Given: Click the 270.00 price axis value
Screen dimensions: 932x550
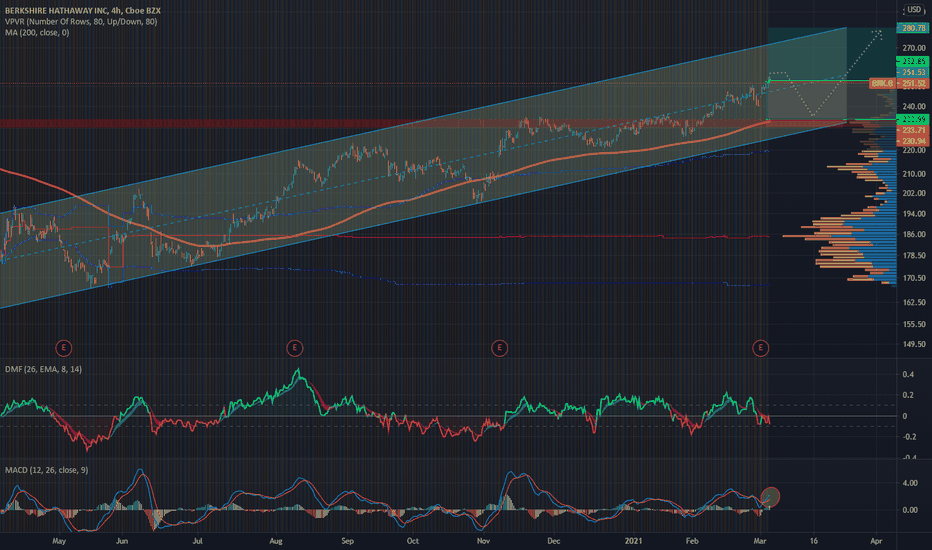Looking at the screenshot, I should click(914, 48).
